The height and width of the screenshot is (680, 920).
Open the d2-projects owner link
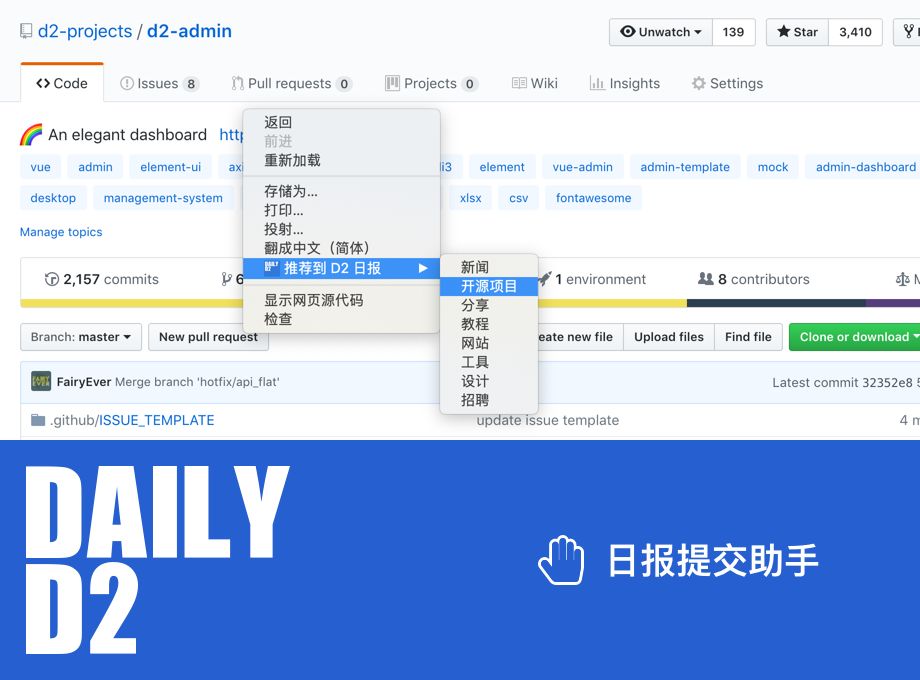pos(85,31)
